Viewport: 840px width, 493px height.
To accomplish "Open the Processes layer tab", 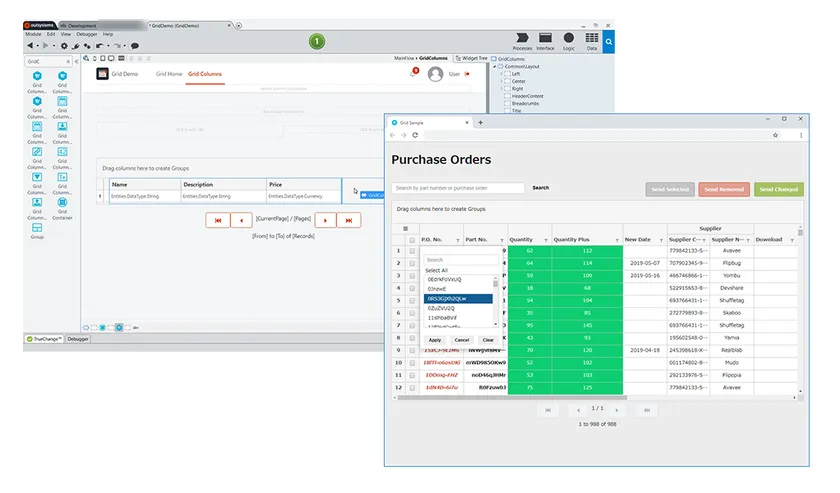I will (x=521, y=40).
